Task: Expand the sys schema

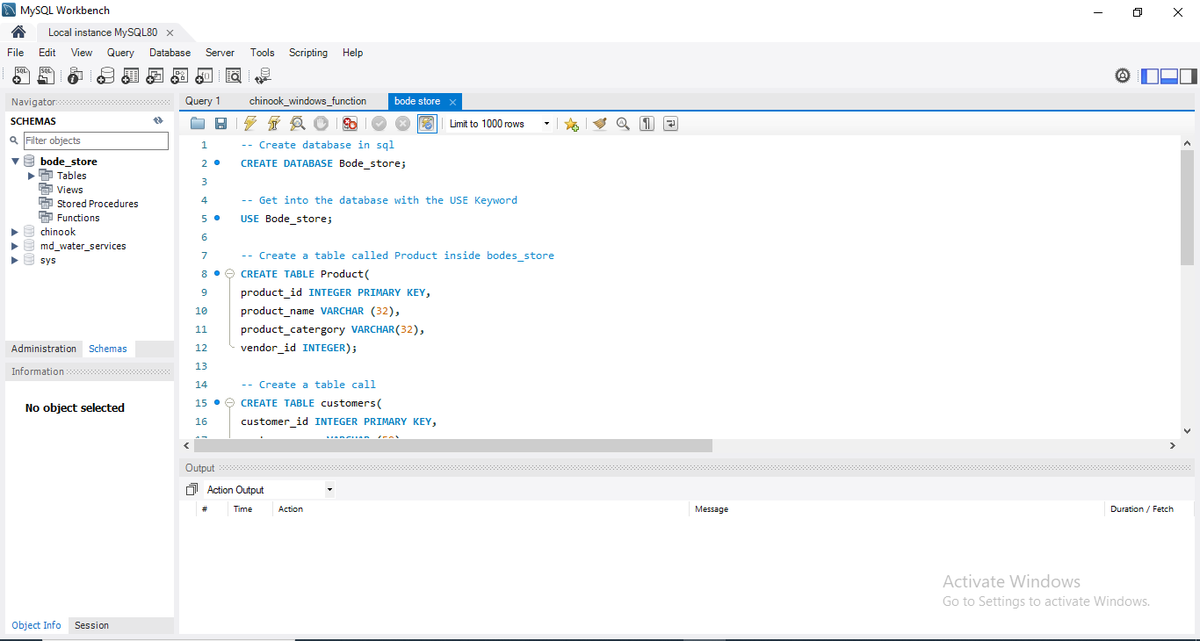Action: [15, 260]
